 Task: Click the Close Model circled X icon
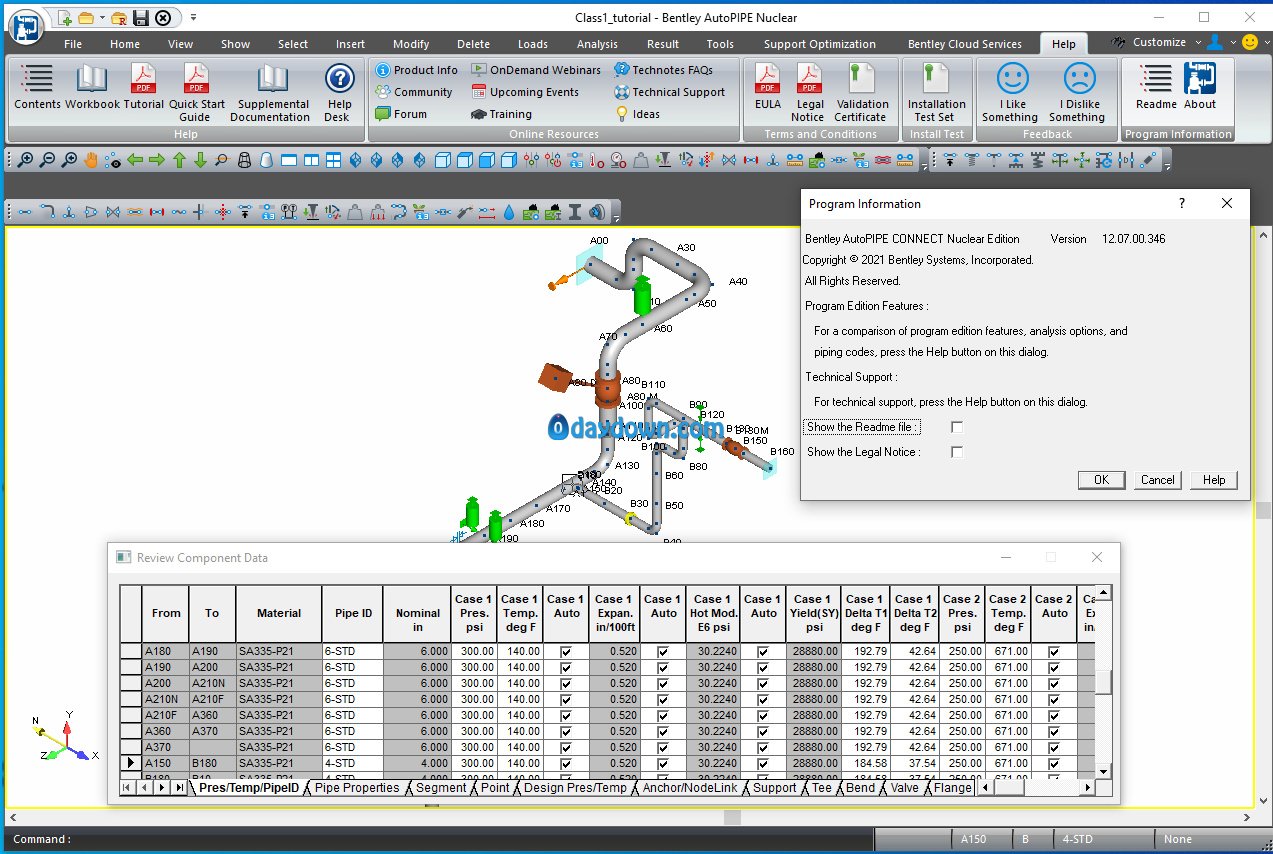[162, 18]
